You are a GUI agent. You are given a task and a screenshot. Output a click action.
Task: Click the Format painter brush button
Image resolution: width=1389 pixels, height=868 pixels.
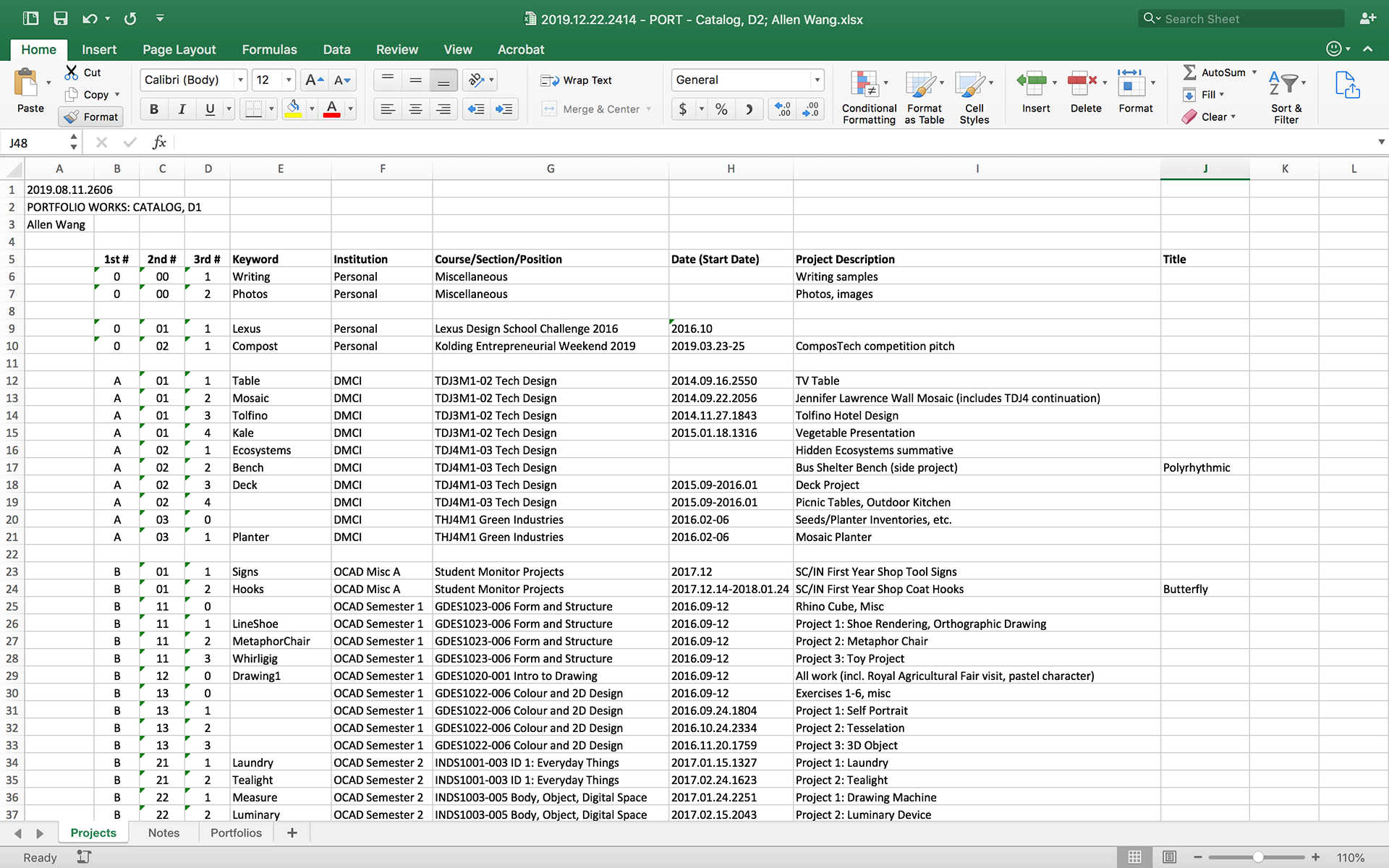[91, 116]
